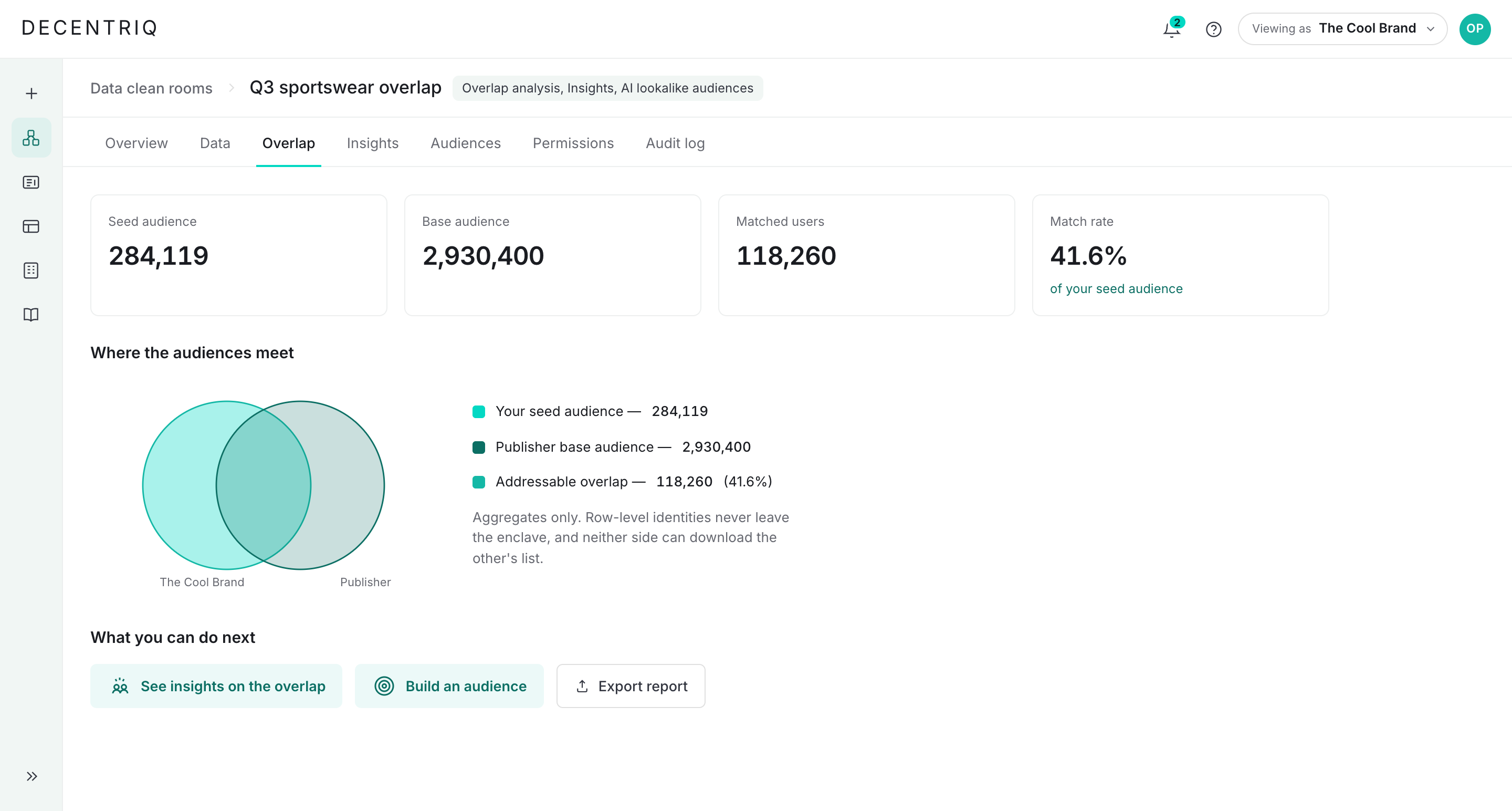Click the people icon in See insights
Viewport: 1512px width, 811px height.
[120, 686]
